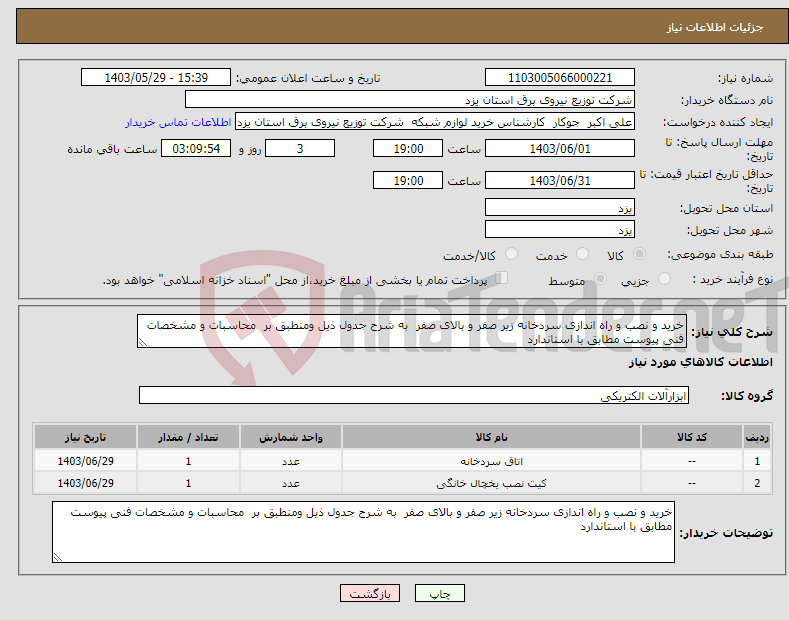This screenshot has width=789, height=620.
Task: Click the response deadline date 1403/06/01
Action: click(x=560, y=148)
